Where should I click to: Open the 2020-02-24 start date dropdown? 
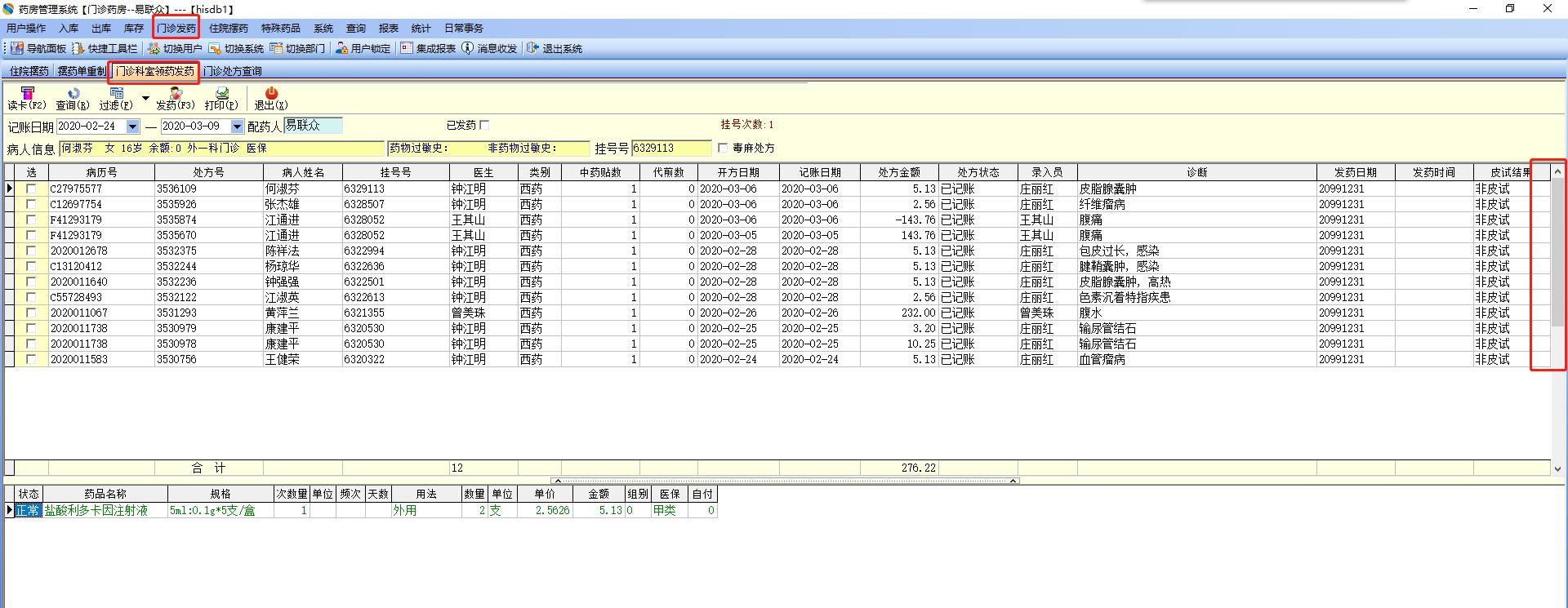[x=132, y=126]
